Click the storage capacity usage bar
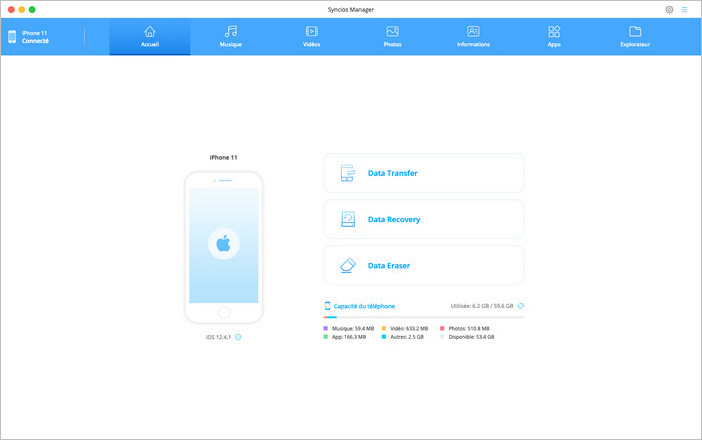Image resolution: width=702 pixels, height=440 pixels. (424, 317)
